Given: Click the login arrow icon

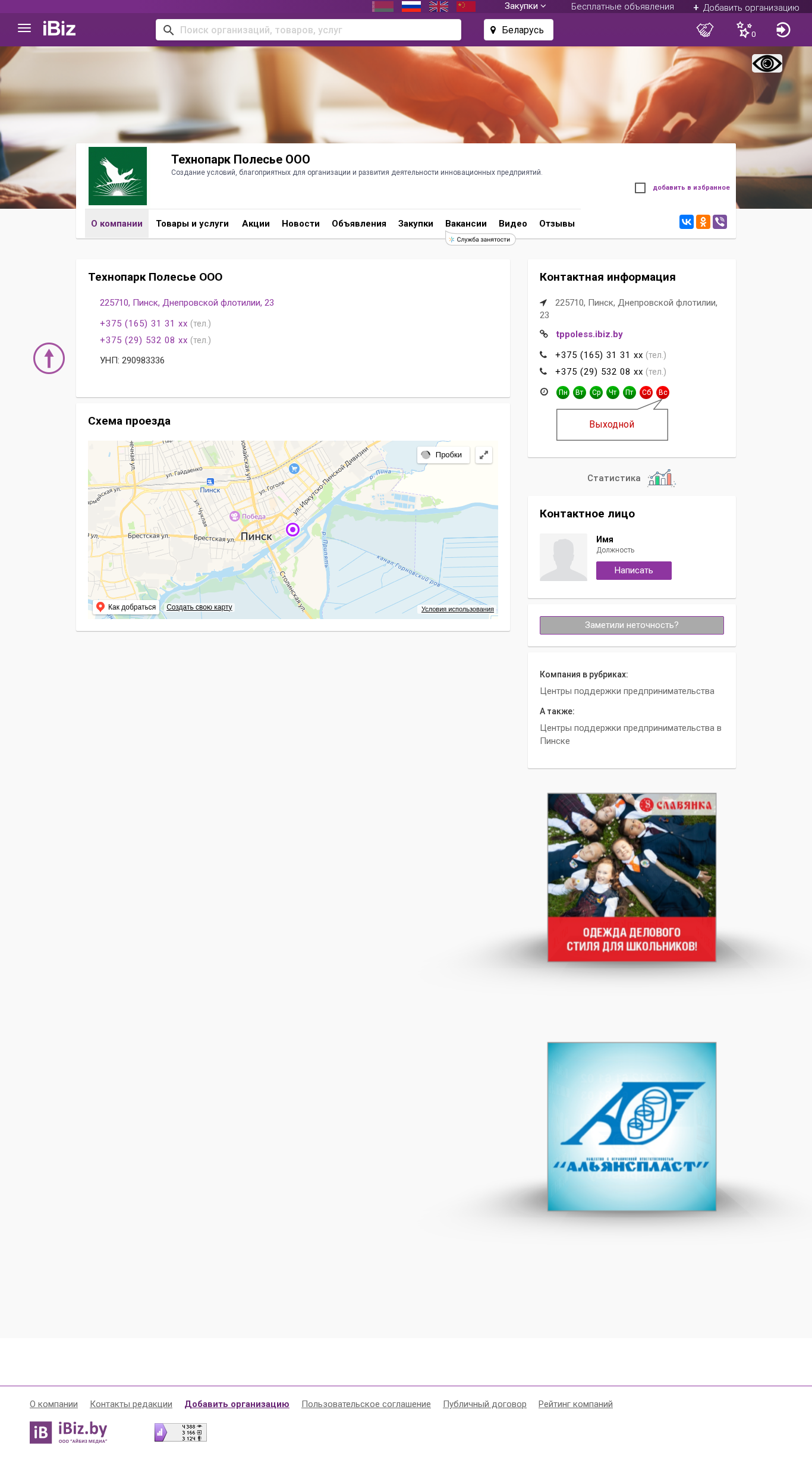Looking at the screenshot, I should tap(783, 30).
